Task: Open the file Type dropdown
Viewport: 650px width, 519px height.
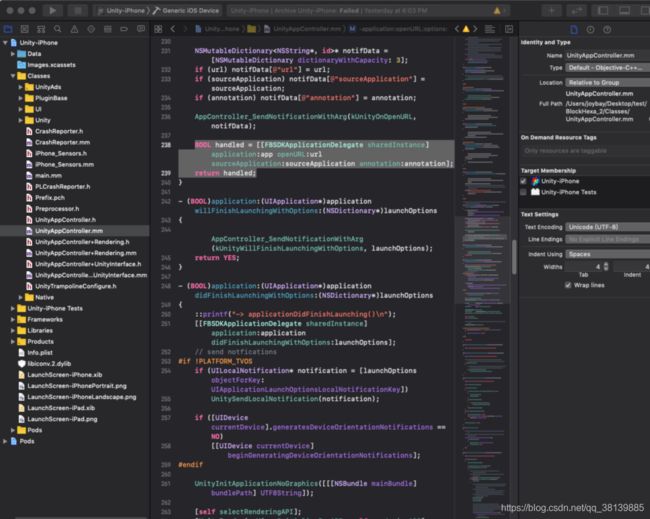Action: (x=608, y=68)
